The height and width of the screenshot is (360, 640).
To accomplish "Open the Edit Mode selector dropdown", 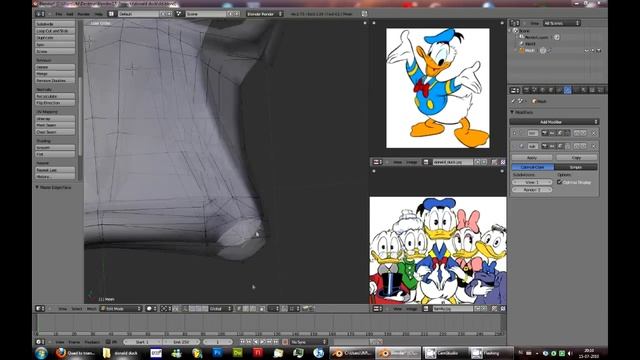I will 121,309.
